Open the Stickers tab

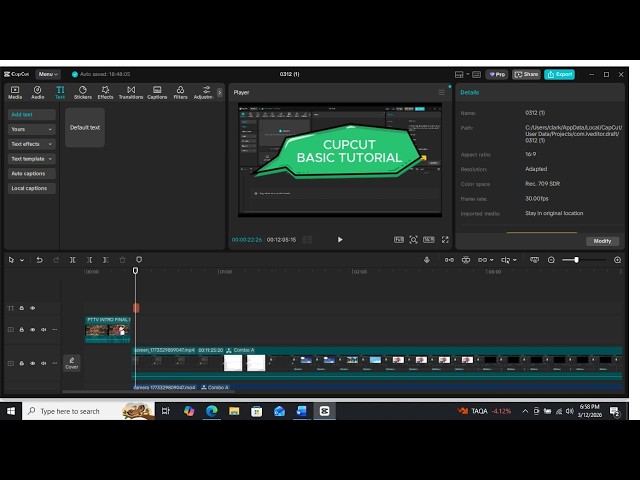click(x=83, y=93)
